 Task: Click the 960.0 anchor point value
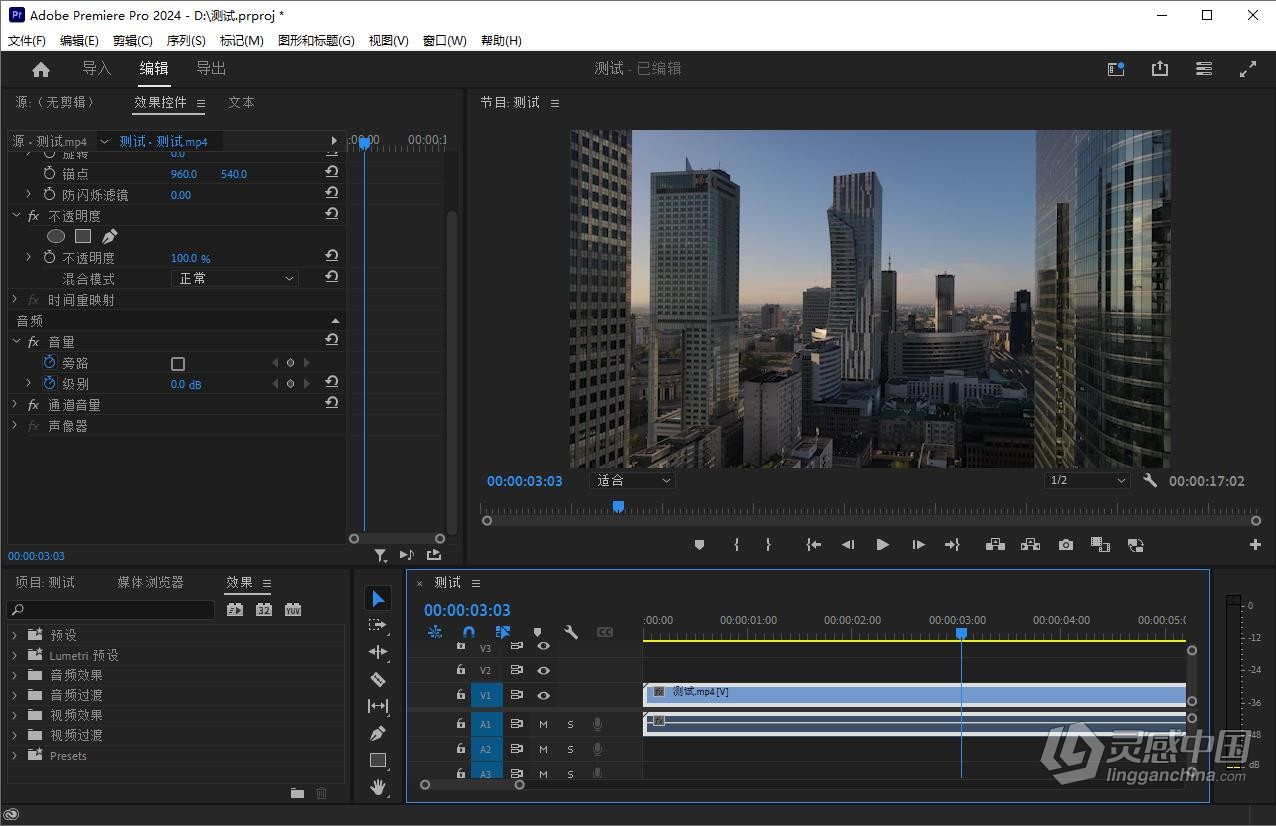click(x=184, y=174)
